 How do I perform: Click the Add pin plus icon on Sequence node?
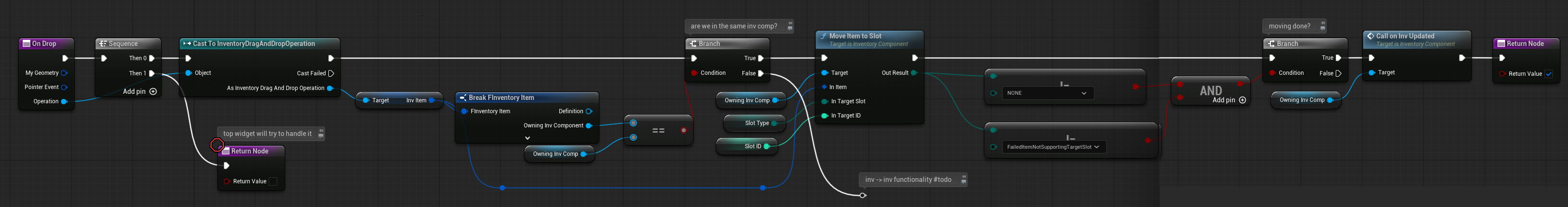153,91
